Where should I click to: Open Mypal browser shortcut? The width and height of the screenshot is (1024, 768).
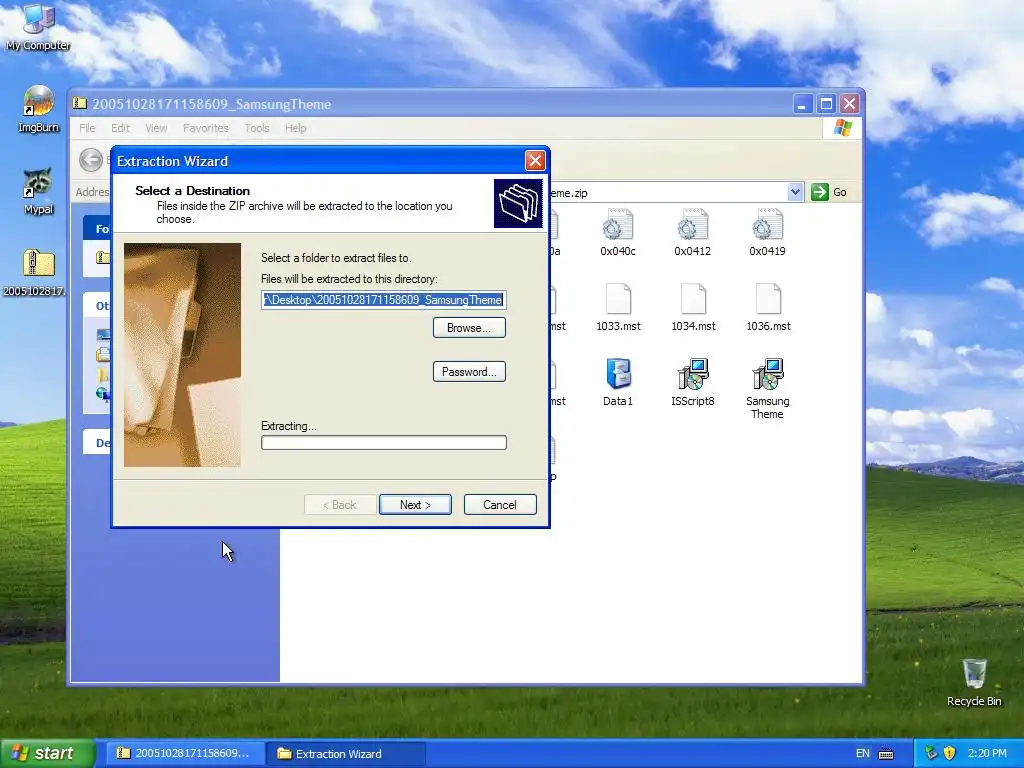(38, 191)
